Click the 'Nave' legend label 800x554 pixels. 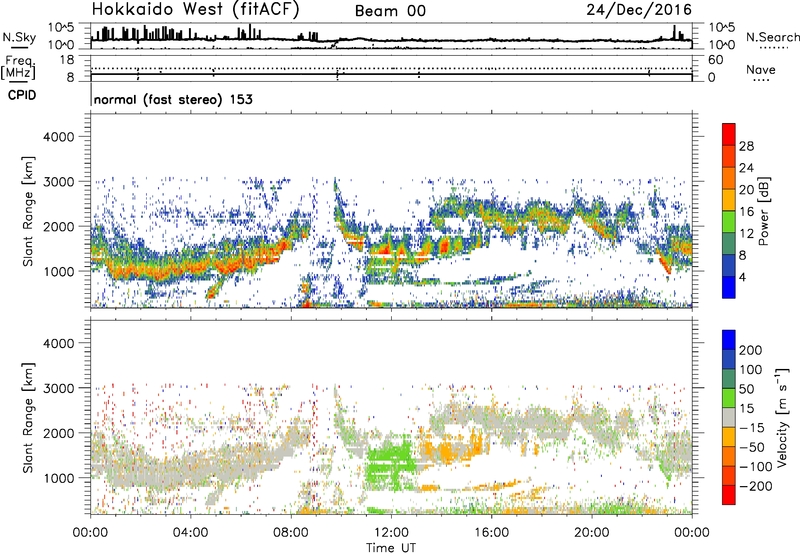(761, 70)
